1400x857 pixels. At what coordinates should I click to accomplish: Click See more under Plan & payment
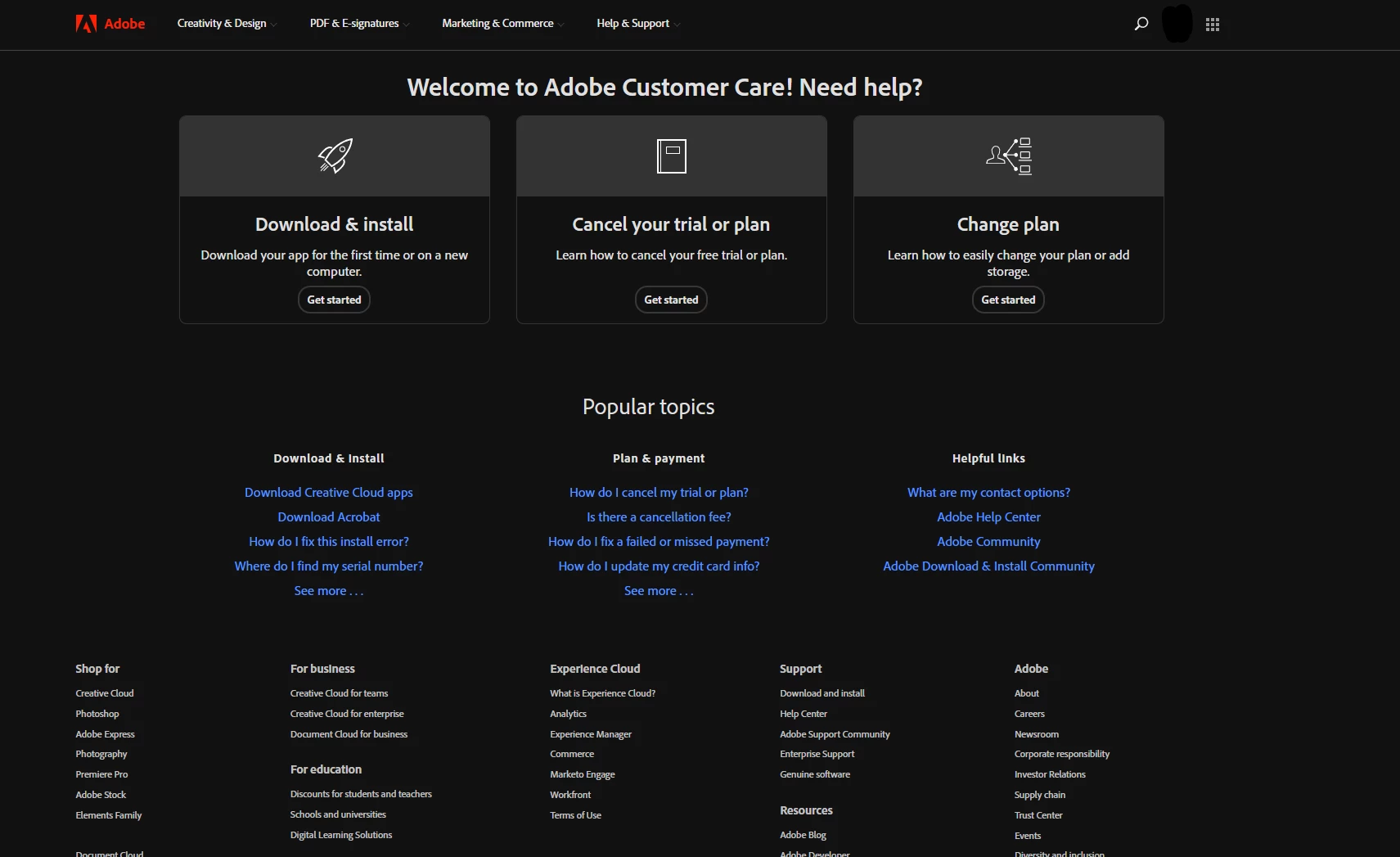659,590
